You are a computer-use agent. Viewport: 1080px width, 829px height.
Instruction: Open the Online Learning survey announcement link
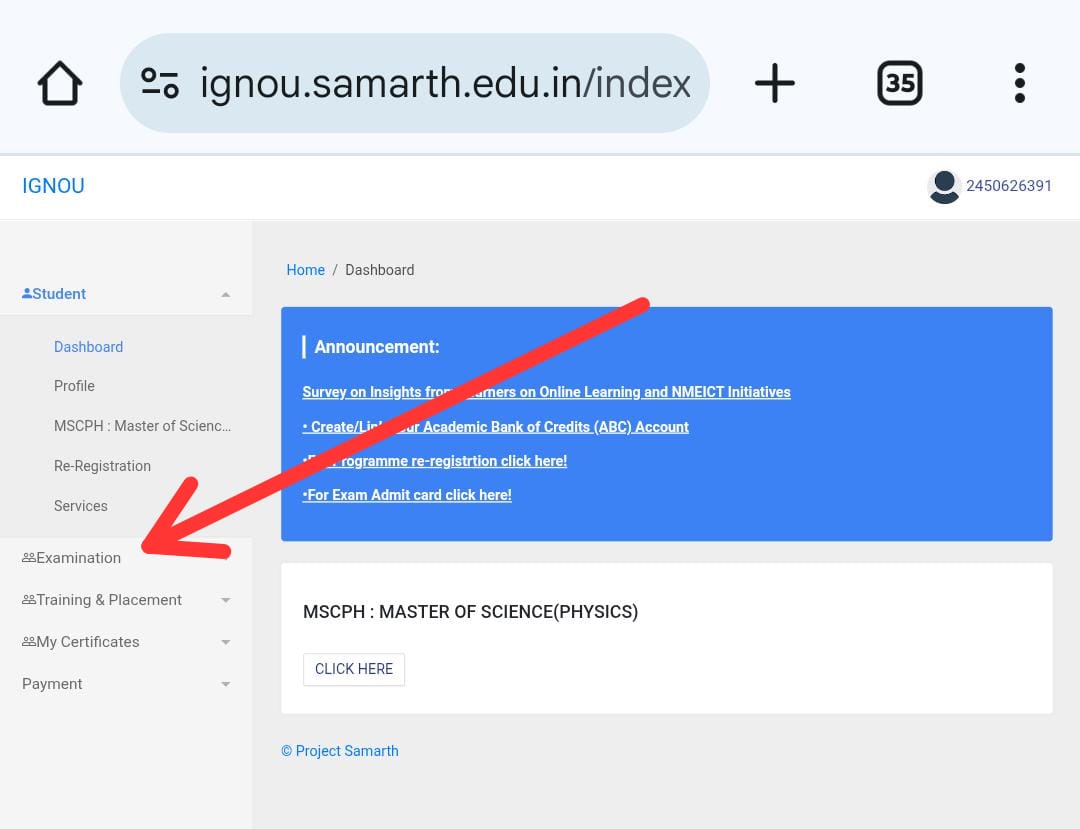tap(546, 392)
